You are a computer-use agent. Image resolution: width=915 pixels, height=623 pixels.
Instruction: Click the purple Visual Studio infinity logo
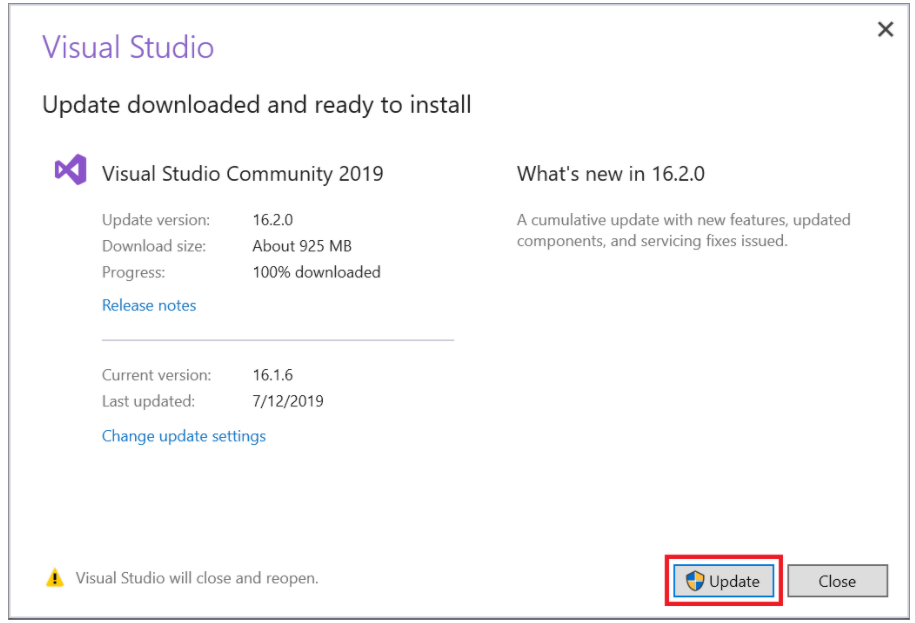[x=69, y=169]
